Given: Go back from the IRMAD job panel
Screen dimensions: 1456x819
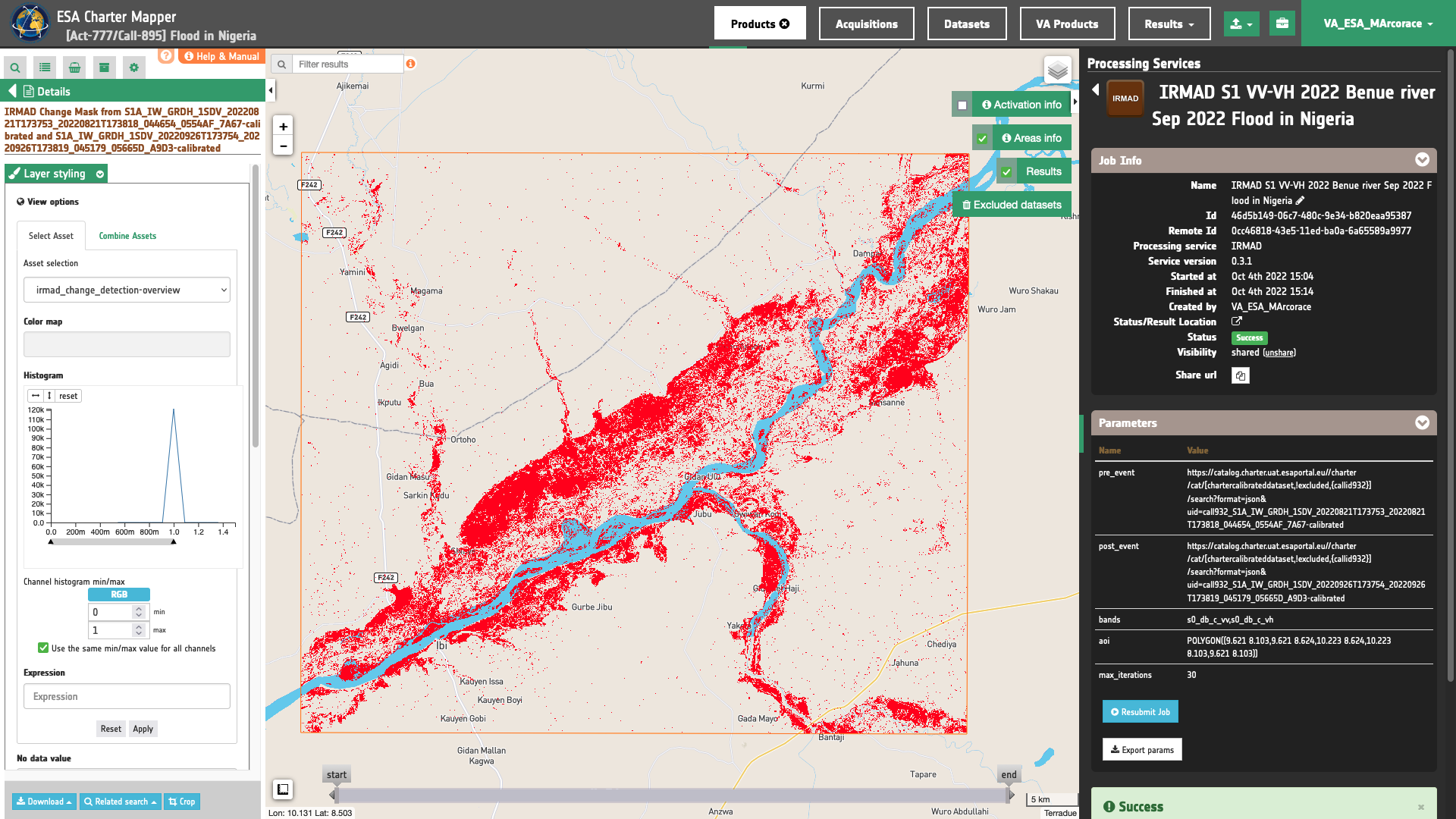Looking at the screenshot, I should click(x=1096, y=89).
